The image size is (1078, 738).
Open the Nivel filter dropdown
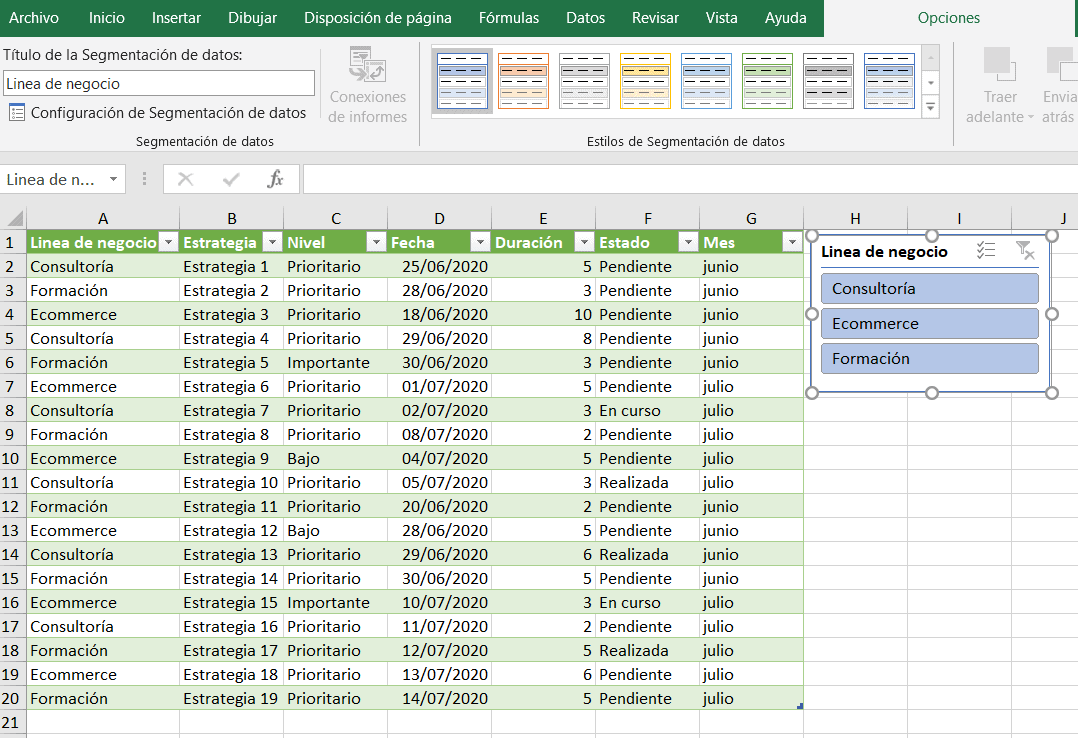coord(376,242)
